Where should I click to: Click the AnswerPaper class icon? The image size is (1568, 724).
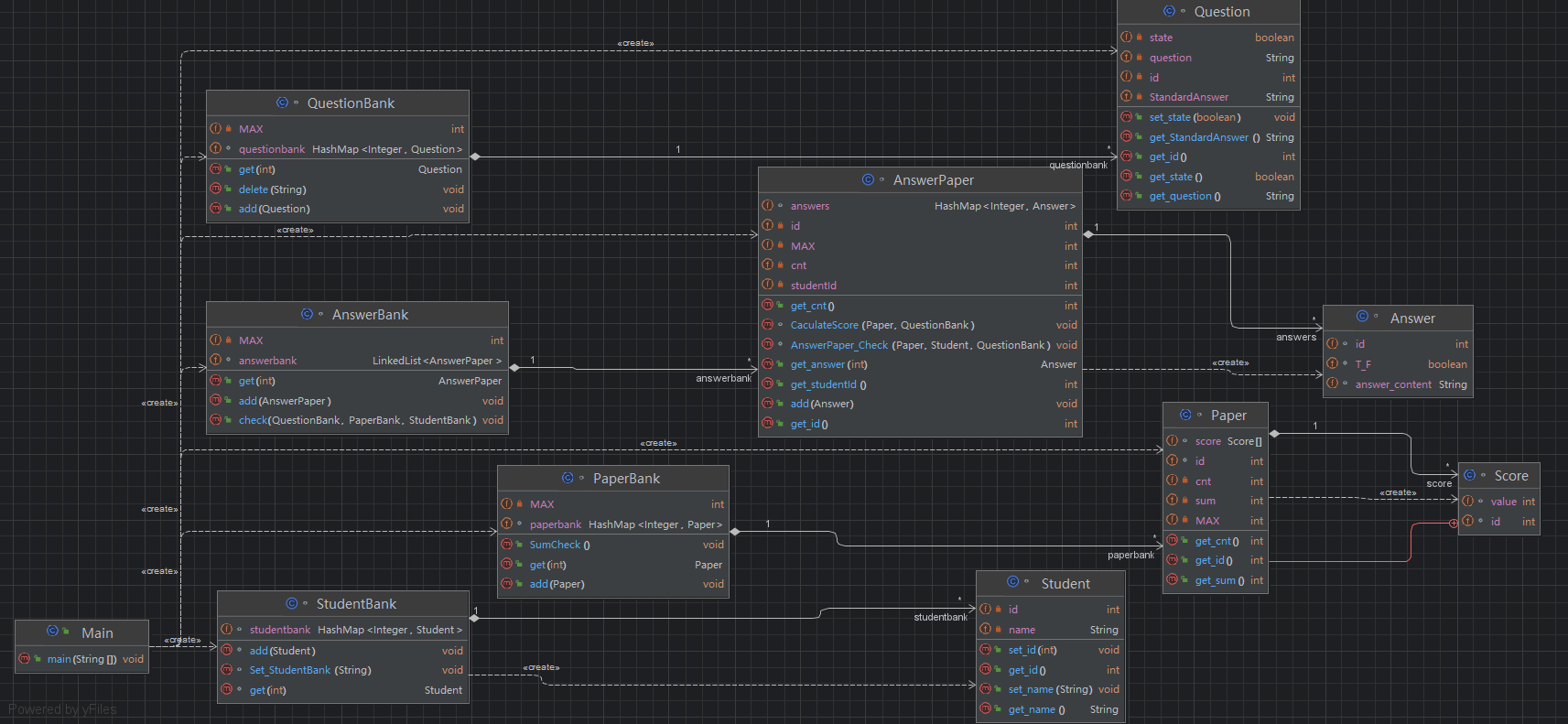coord(868,179)
